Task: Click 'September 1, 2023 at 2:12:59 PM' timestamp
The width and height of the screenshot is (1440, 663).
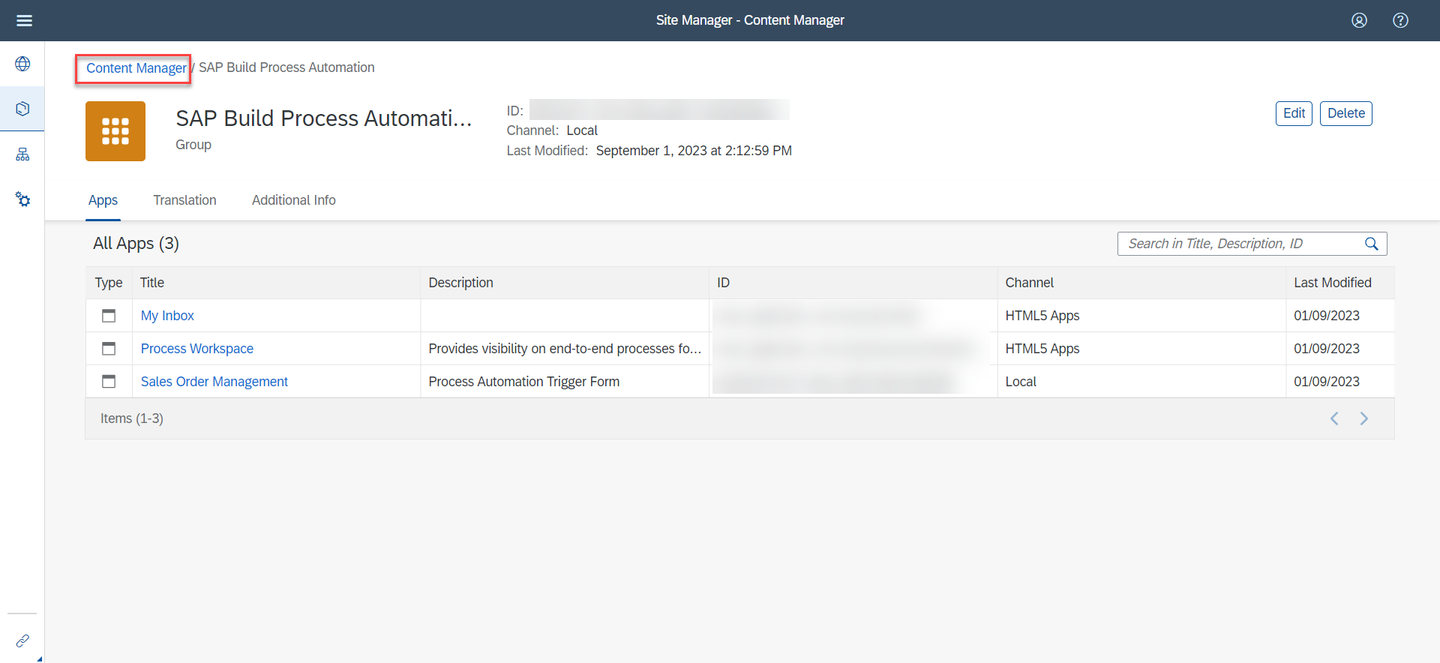Action: coord(694,151)
